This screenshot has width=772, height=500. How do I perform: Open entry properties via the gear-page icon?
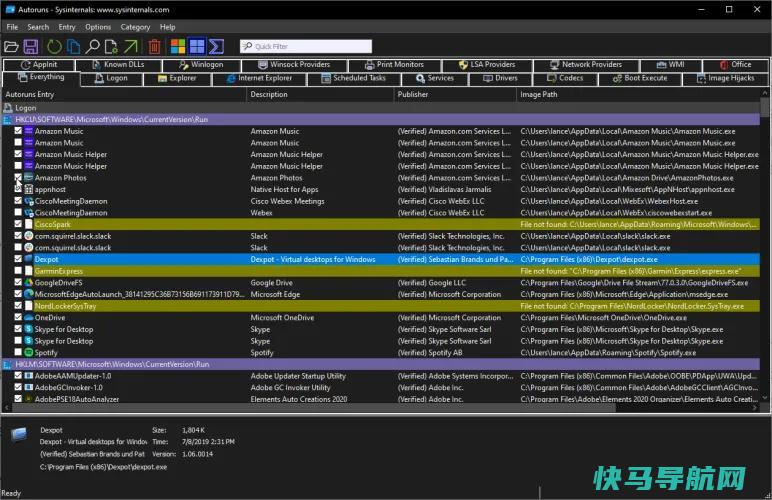coord(111,47)
